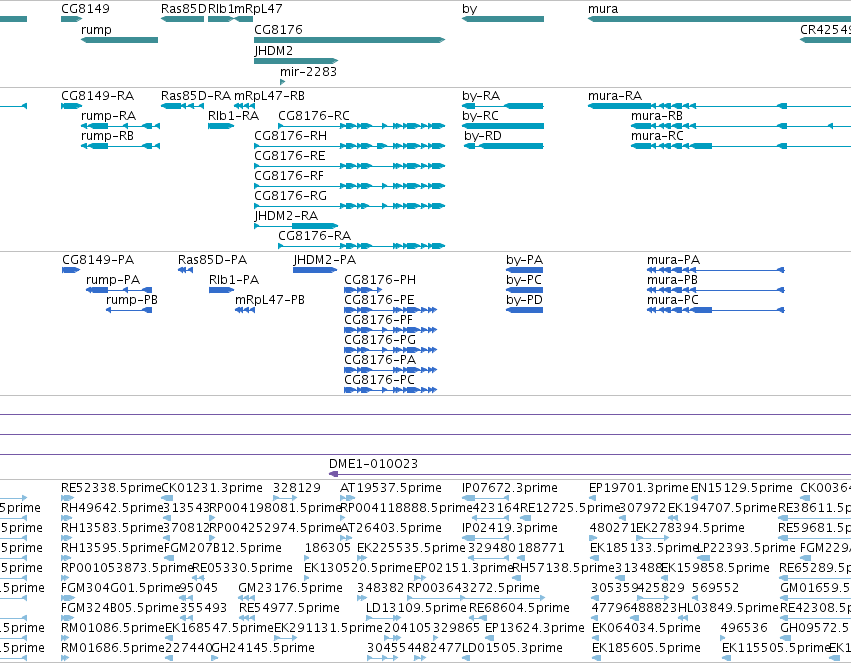The width and height of the screenshot is (851, 663).
Task: Select the RE52338.5prime EST label
Action: 111,488
